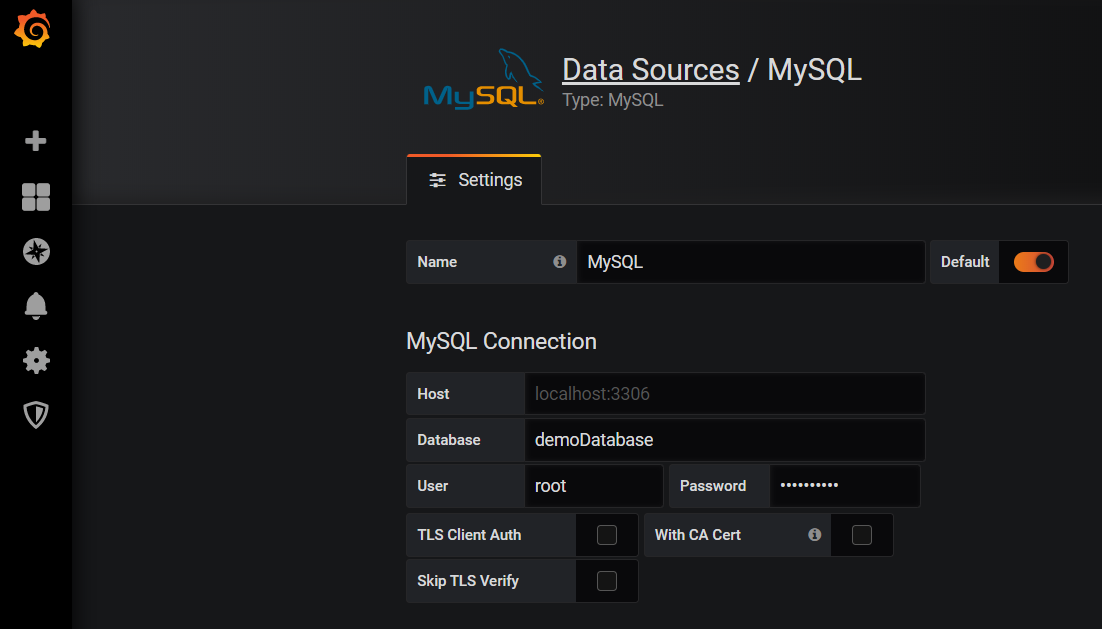Enable TLS Client Auth
The height and width of the screenshot is (629, 1102).
606,534
